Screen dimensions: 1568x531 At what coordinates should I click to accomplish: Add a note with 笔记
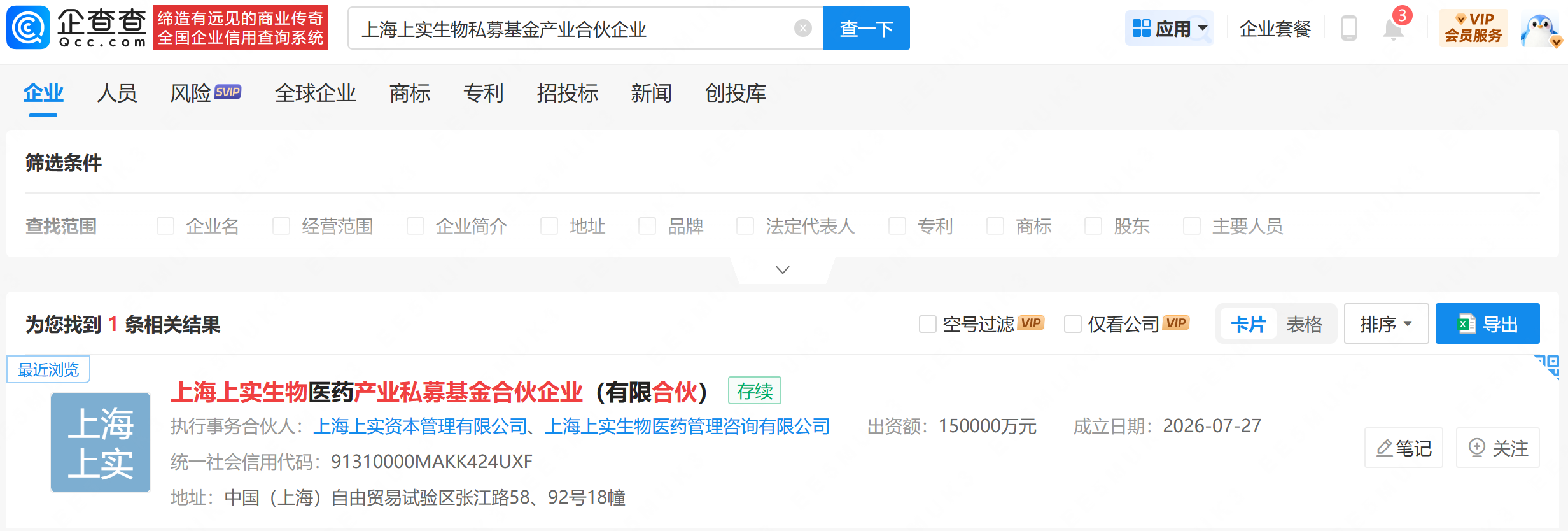pos(1404,448)
